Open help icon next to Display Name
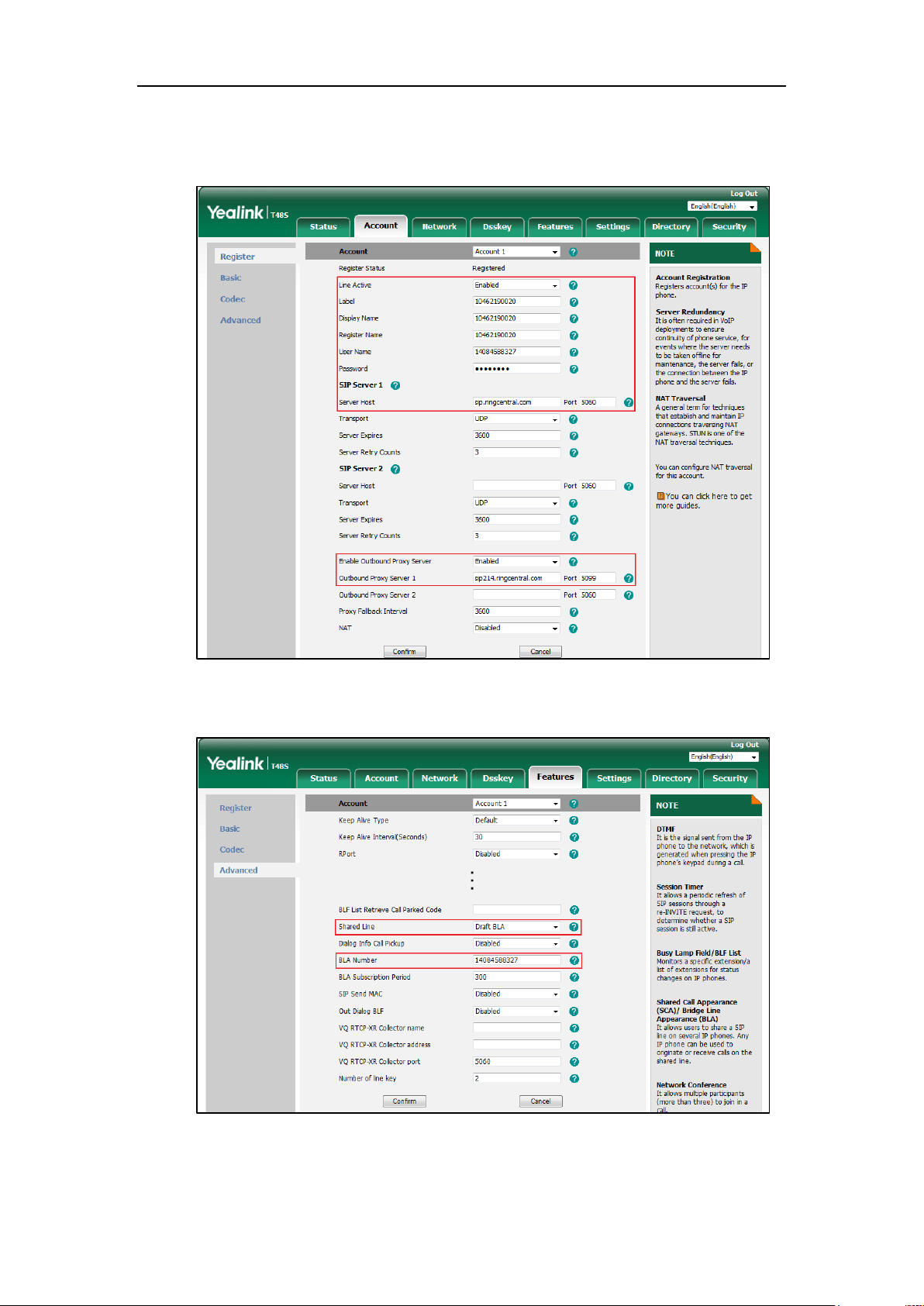 tap(574, 319)
